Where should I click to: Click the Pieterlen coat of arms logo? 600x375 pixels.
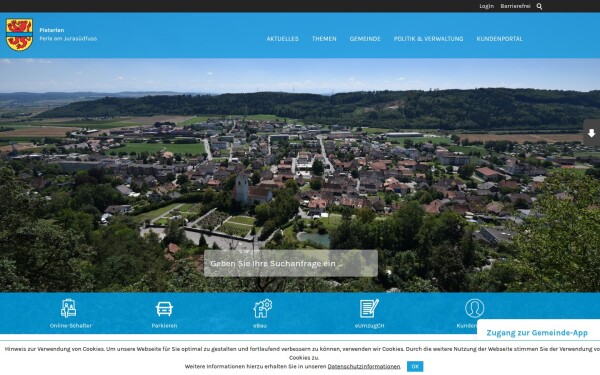click(19, 34)
